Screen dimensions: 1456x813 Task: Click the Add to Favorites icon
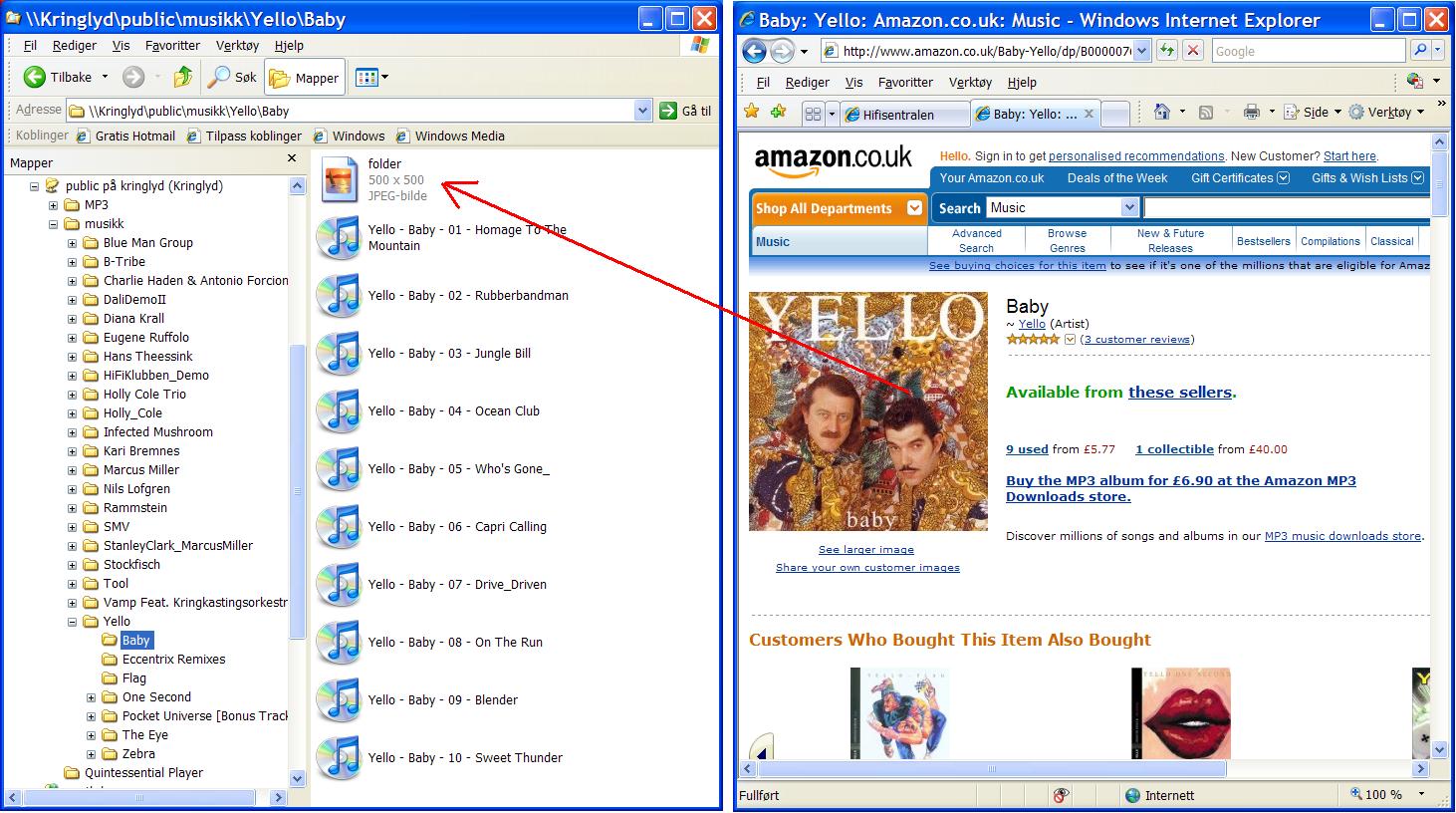(779, 111)
